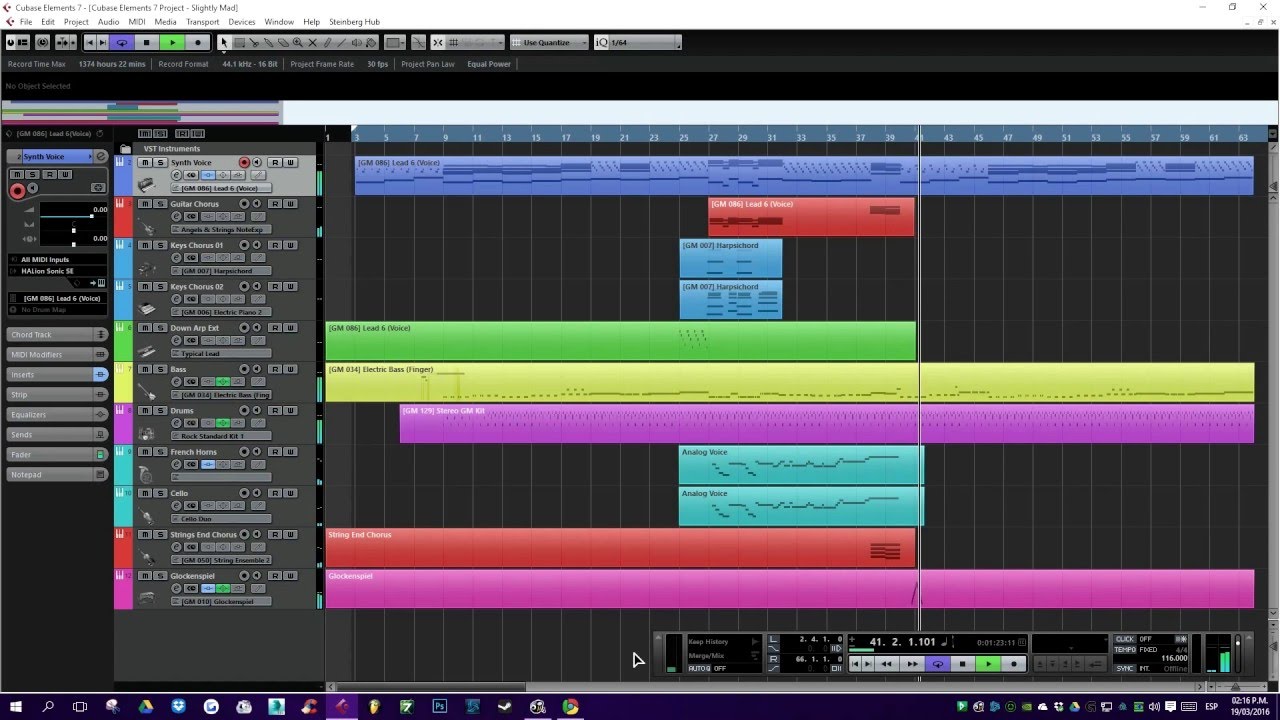Open the Project menu

point(76,22)
